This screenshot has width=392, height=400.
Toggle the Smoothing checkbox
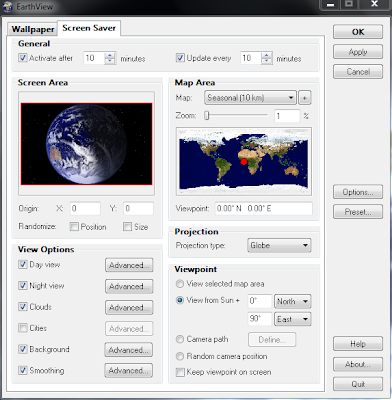(x=23, y=370)
